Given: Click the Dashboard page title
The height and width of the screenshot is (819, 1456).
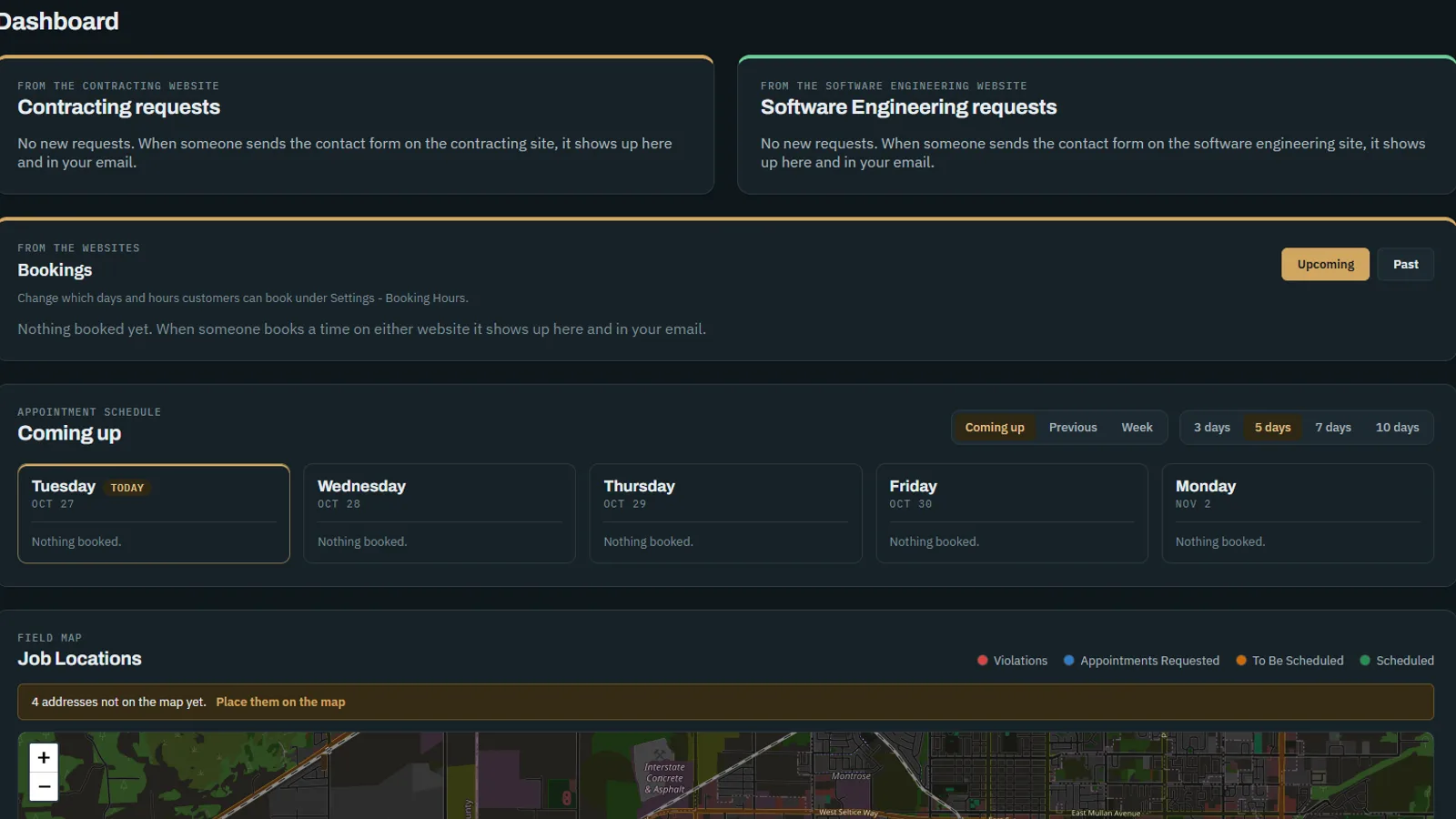Looking at the screenshot, I should (58, 21).
